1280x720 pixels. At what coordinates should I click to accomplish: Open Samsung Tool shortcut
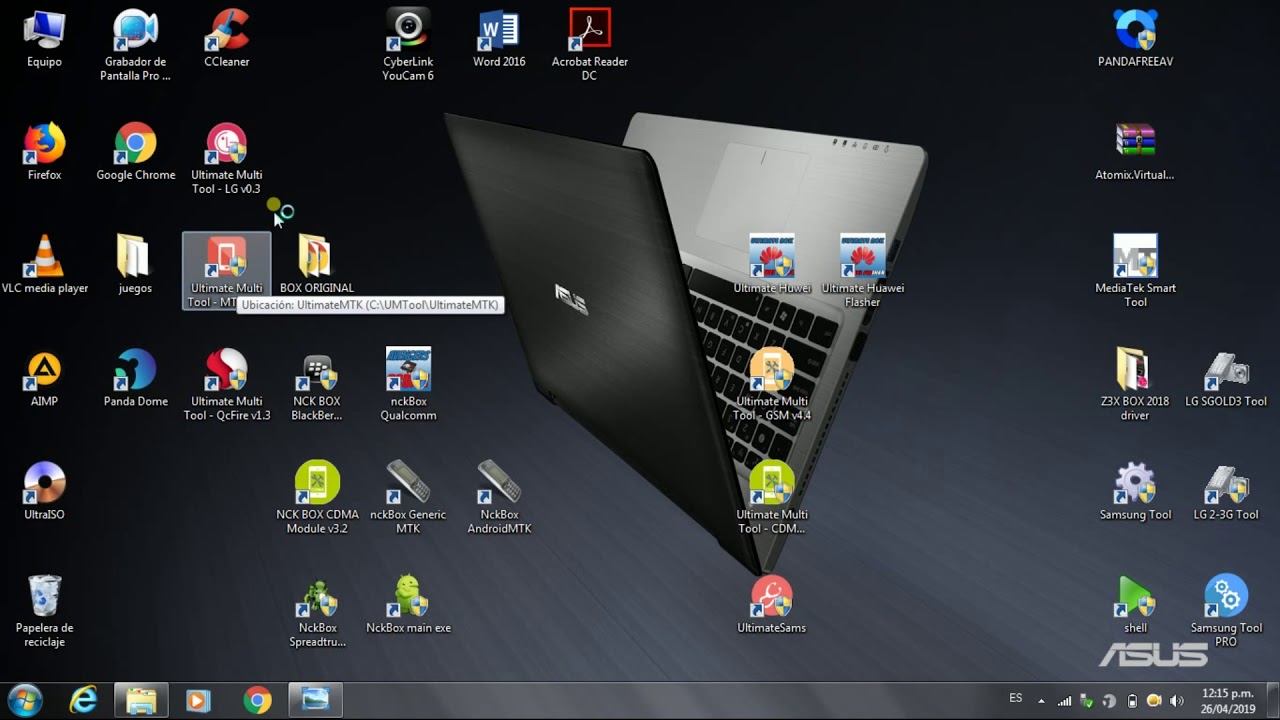[x=1135, y=491]
